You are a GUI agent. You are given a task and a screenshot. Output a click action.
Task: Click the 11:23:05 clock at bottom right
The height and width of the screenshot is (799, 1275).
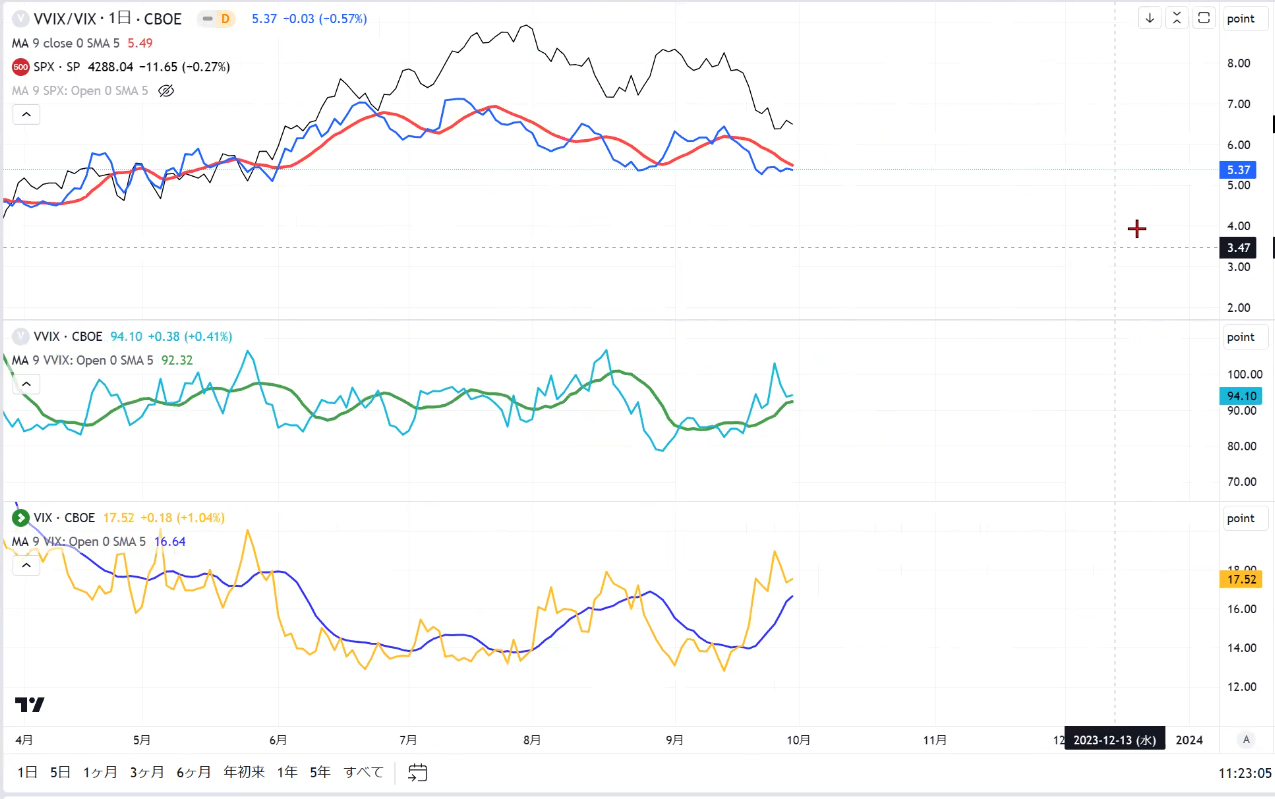click(x=1246, y=773)
